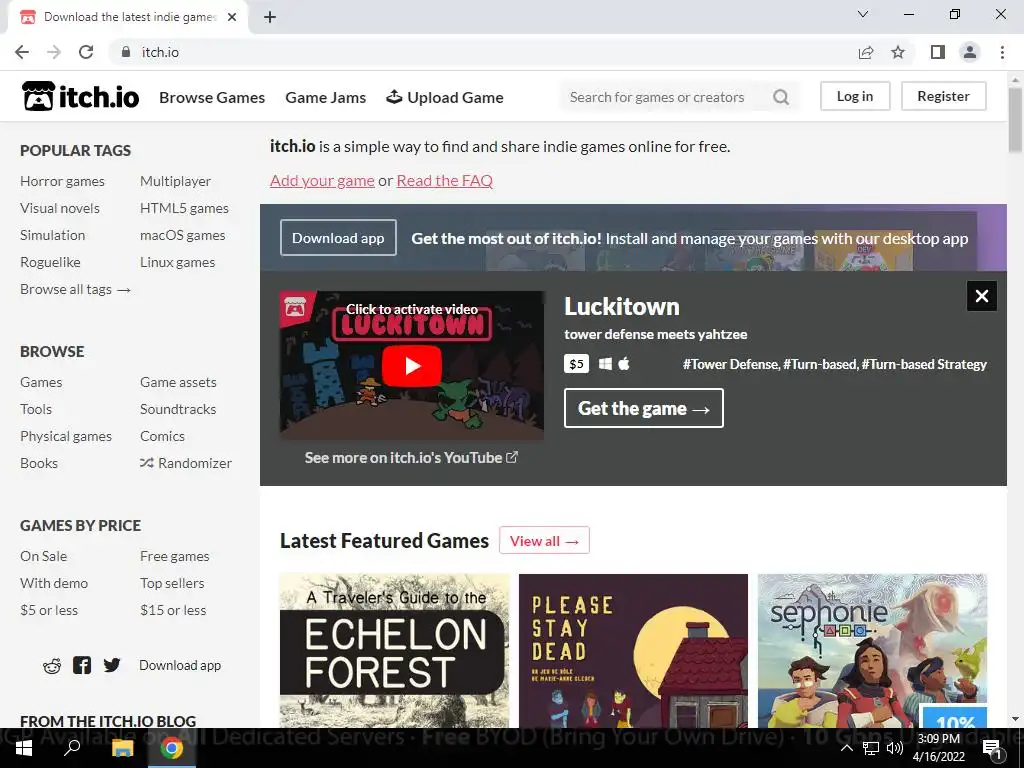Open the Chrome profile menu
Image resolution: width=1024 pixels, height=768 pixels.
[970, 52]
